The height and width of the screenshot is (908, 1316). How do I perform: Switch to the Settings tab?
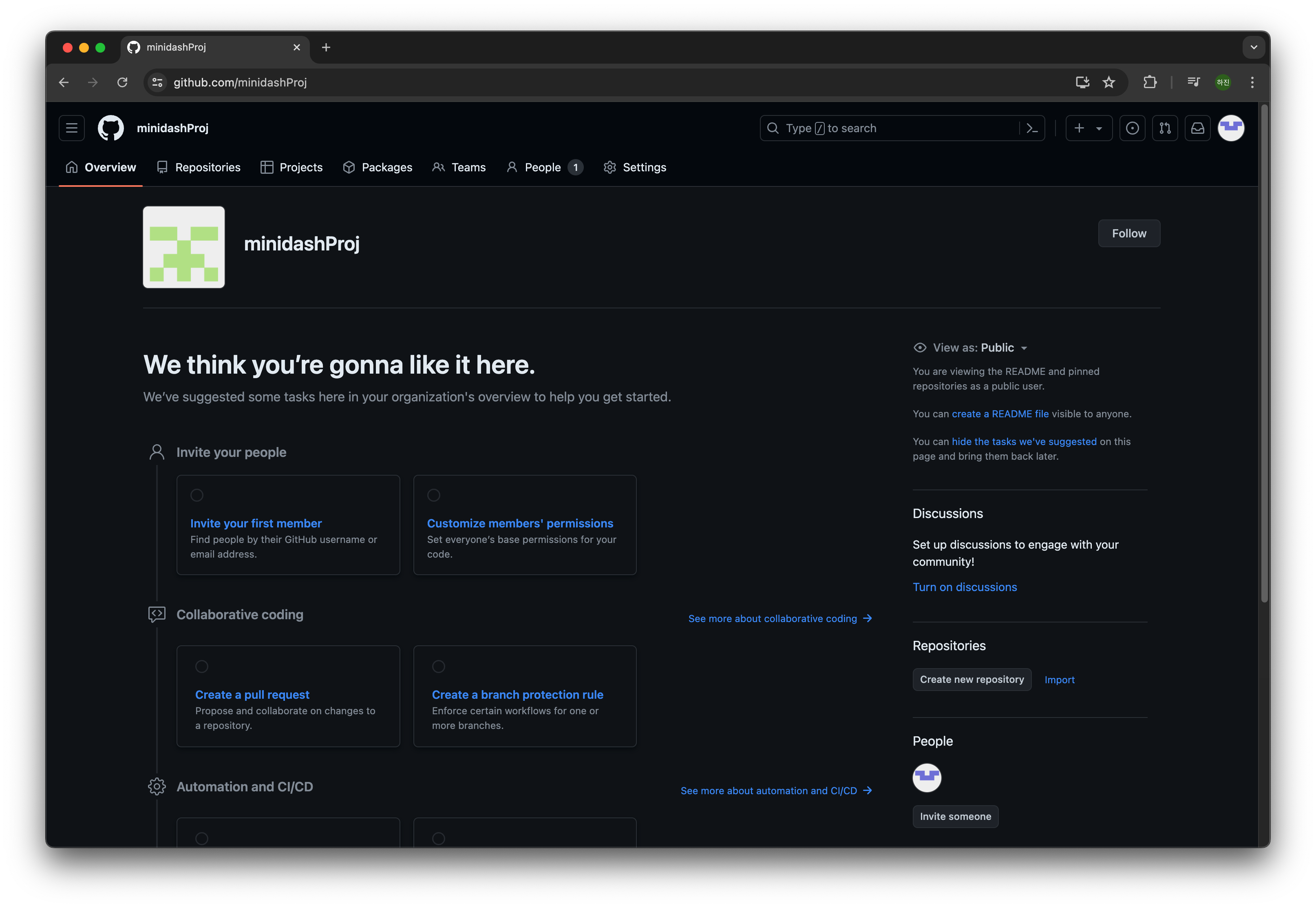point(634,167)
